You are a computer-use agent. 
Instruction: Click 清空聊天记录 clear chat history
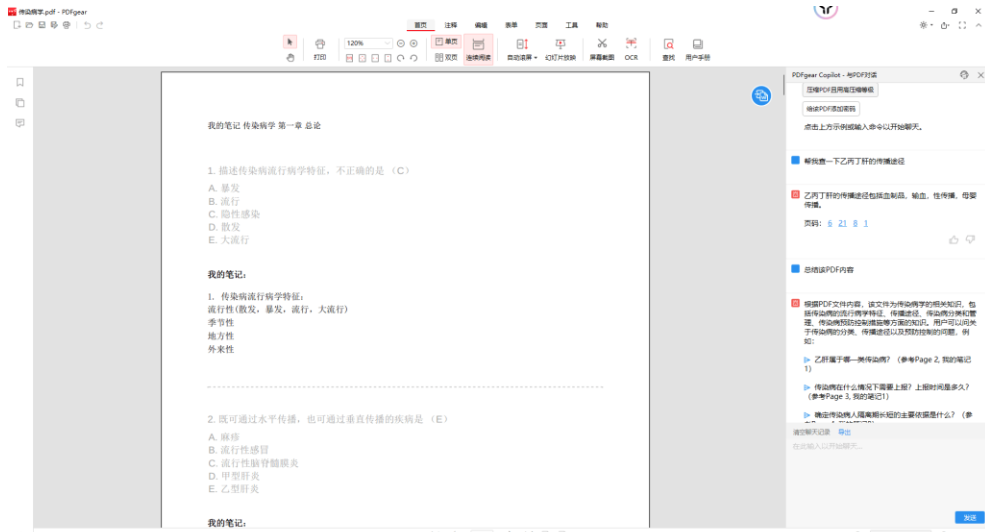pyautogui.click(x=811, y=432)
